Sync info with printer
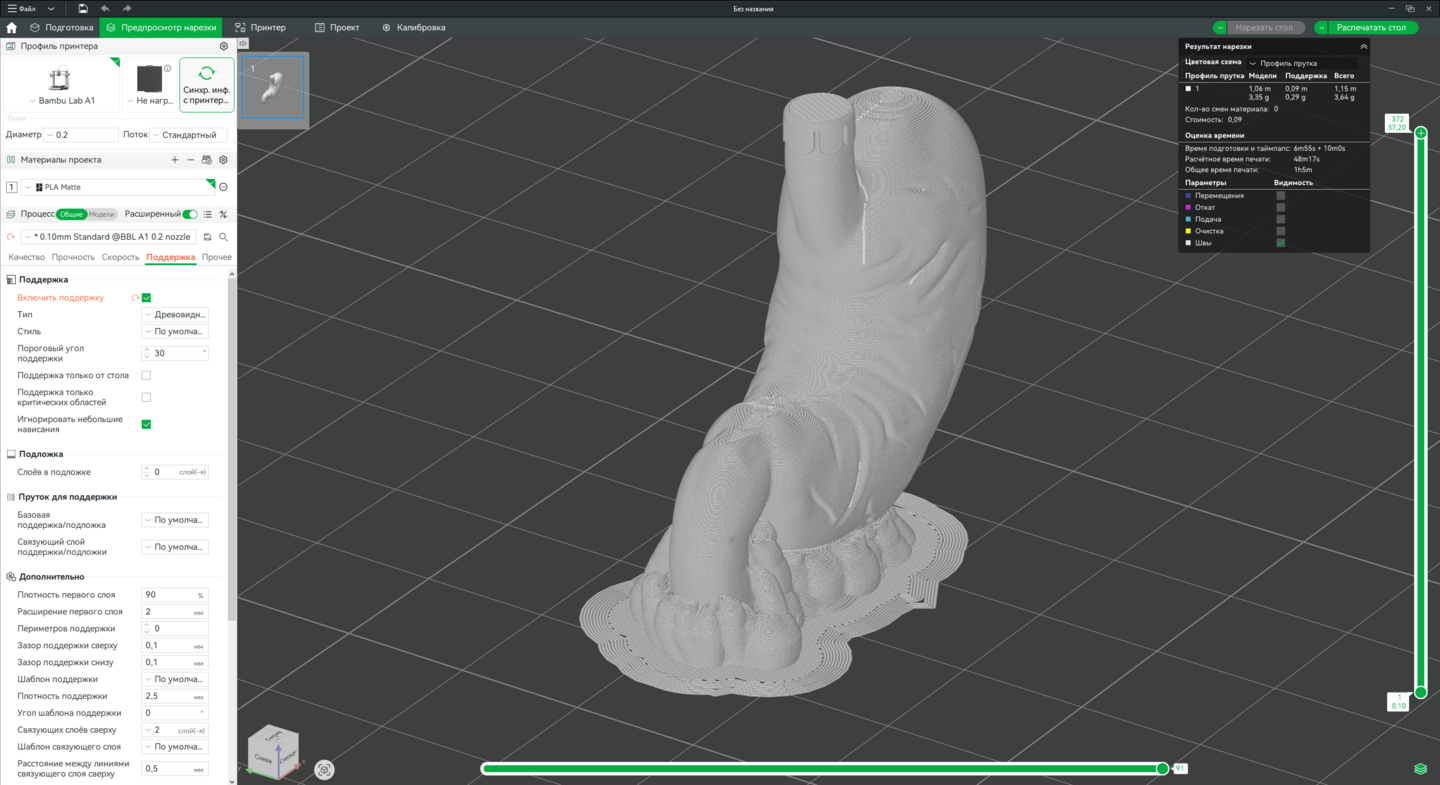Screen dimensions: 1440x785 pyautogui.click(x=207, y=84)
